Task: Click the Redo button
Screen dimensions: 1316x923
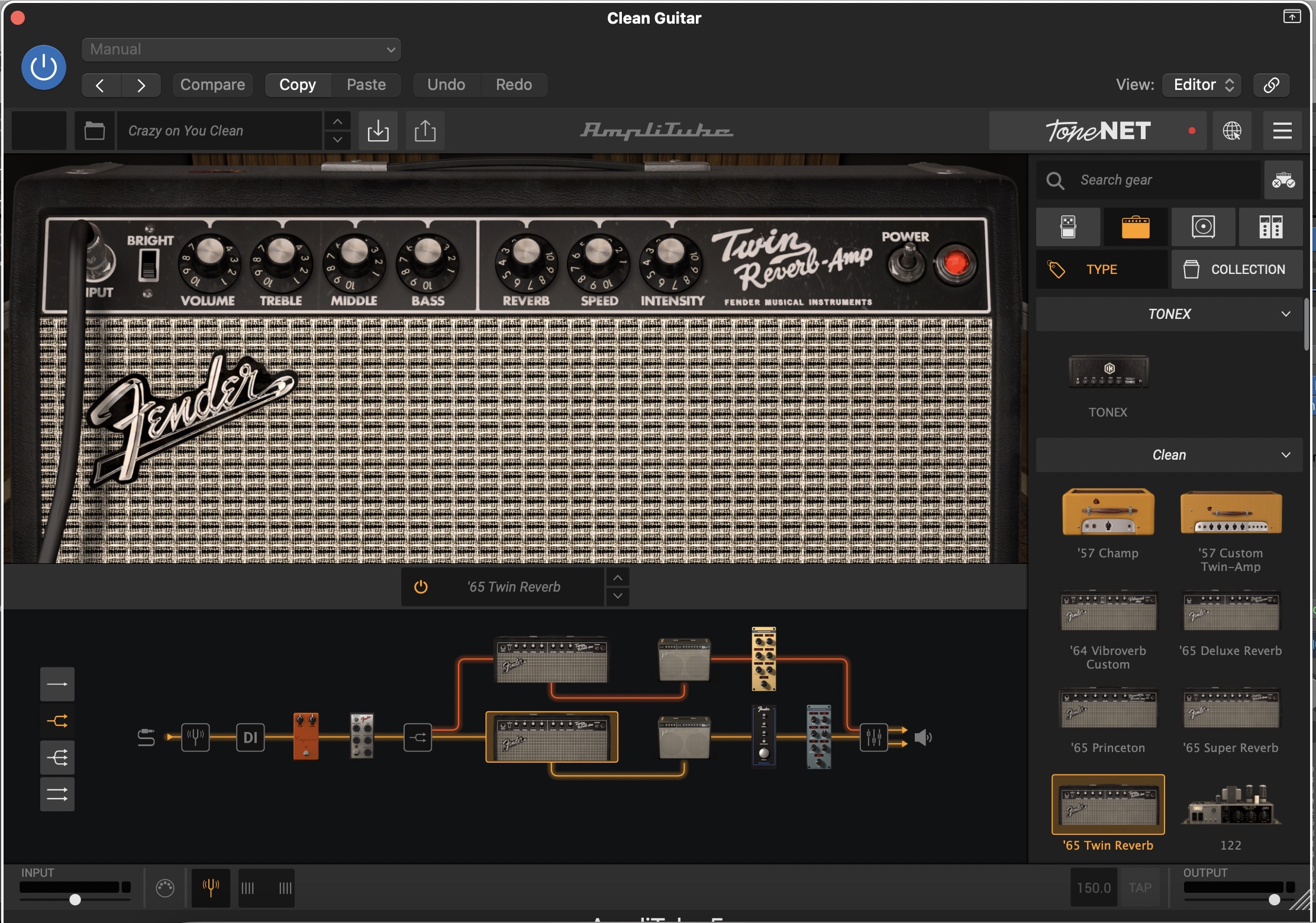Action: point(514,85)
